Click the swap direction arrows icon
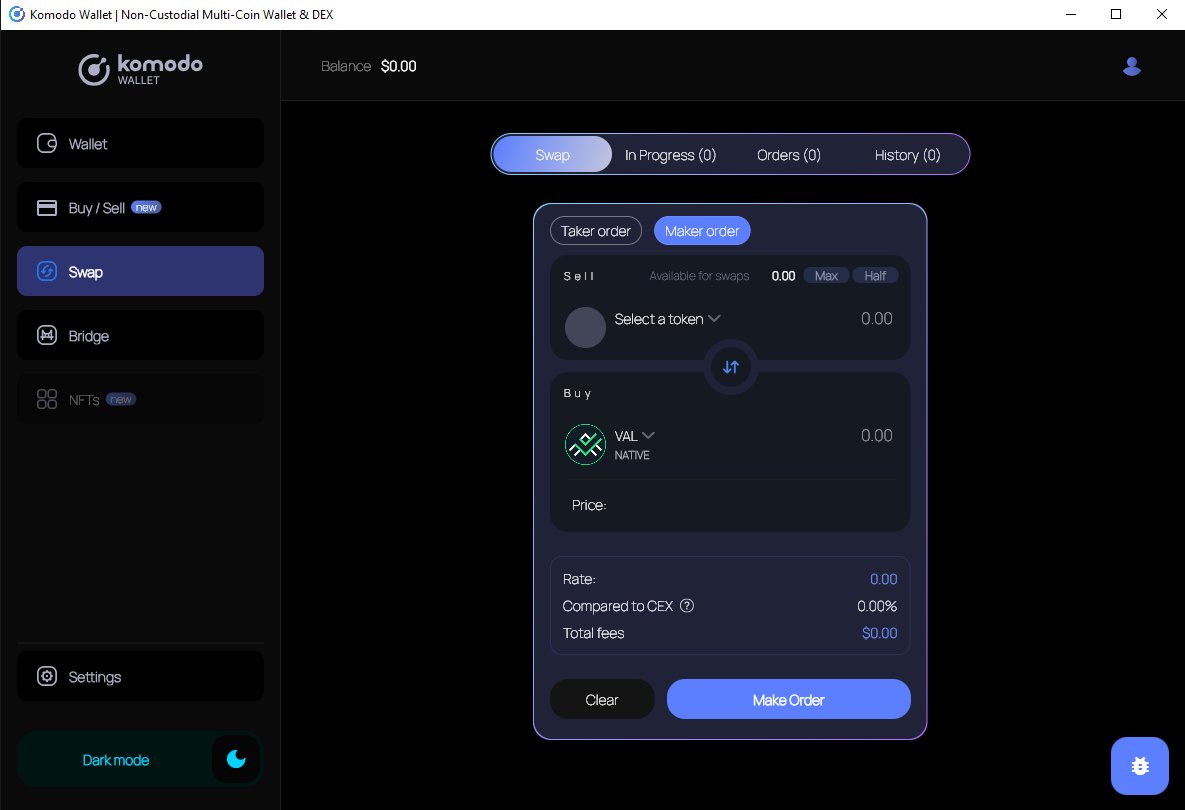The image size is (1185, 810). point(731,367)
